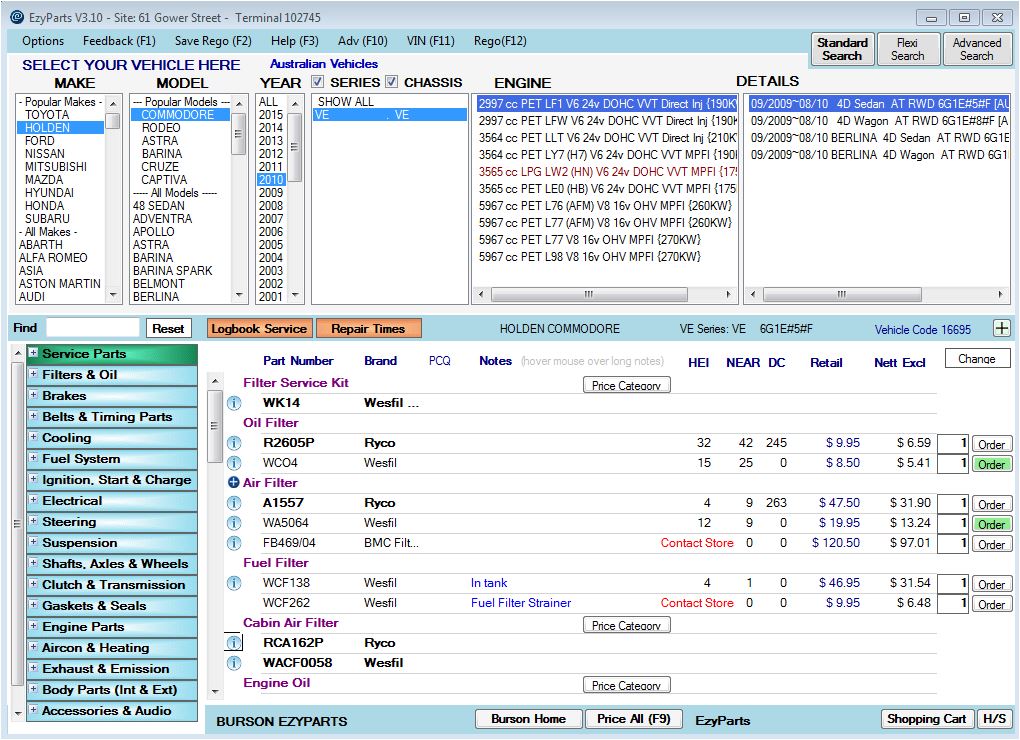The height and width of the screenshot is (740, 1020).
Task: Click Price All (F9) button
Action: 633,719
